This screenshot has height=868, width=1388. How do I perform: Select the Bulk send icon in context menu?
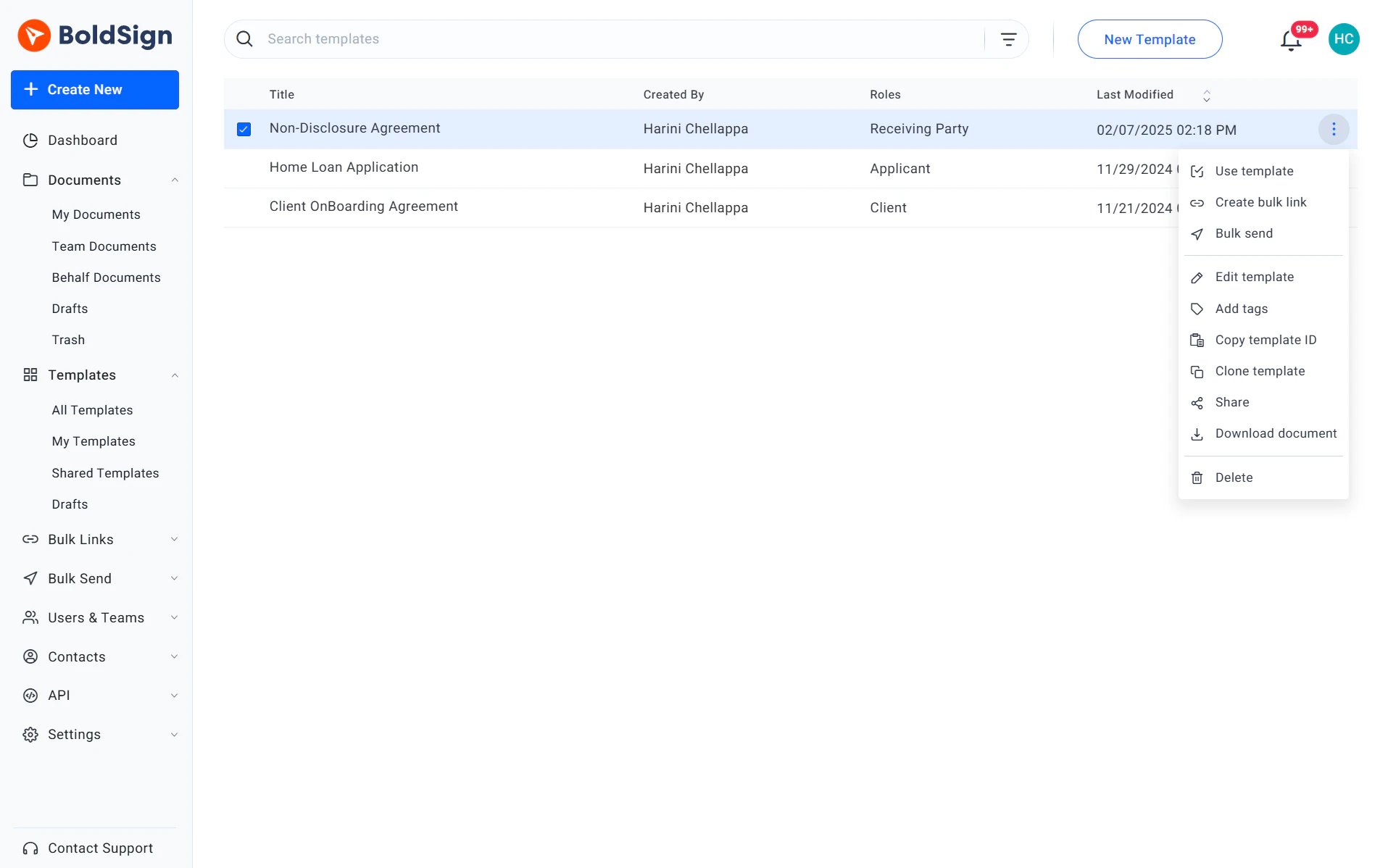pos(1198,233)
